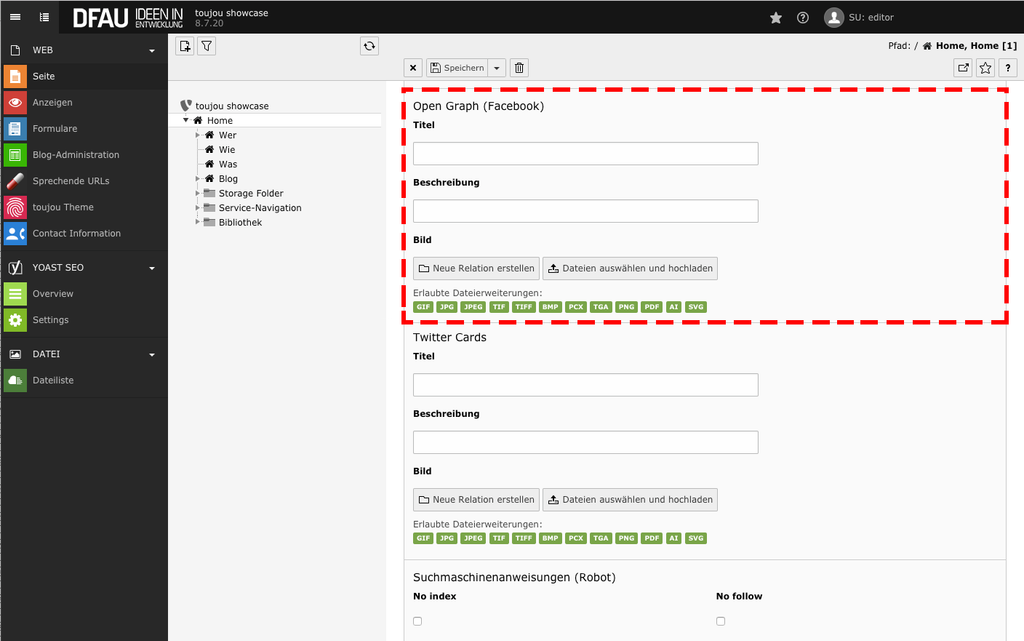Select the Wie page in tree
Image resolution: width=1024 pixels, height=641 pixels.
227,149
